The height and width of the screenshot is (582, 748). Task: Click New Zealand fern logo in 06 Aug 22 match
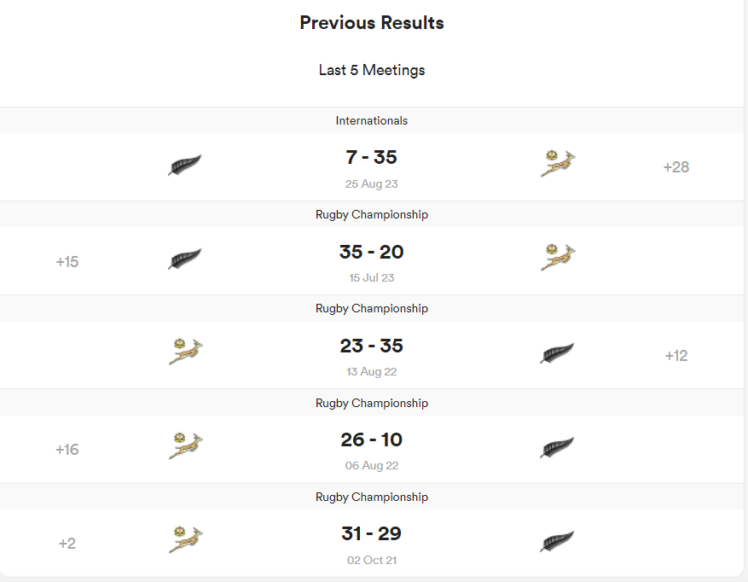pyautogui.click(x=557, y=448)
